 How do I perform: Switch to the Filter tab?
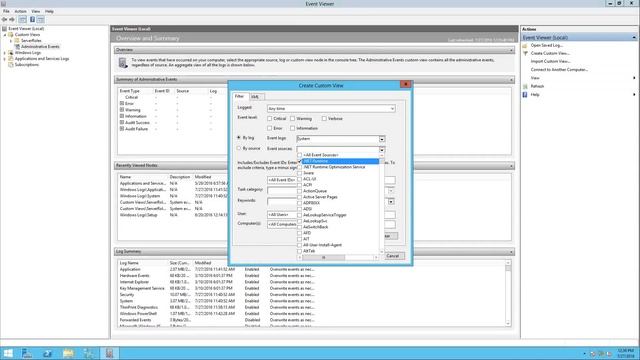click(239, 96)
